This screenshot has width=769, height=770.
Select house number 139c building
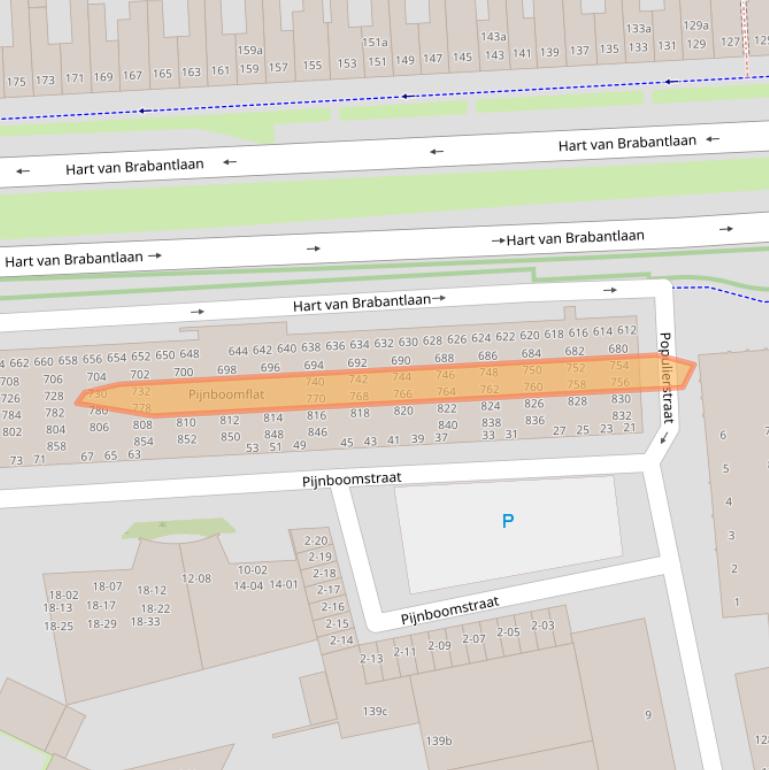click(375, 712)
